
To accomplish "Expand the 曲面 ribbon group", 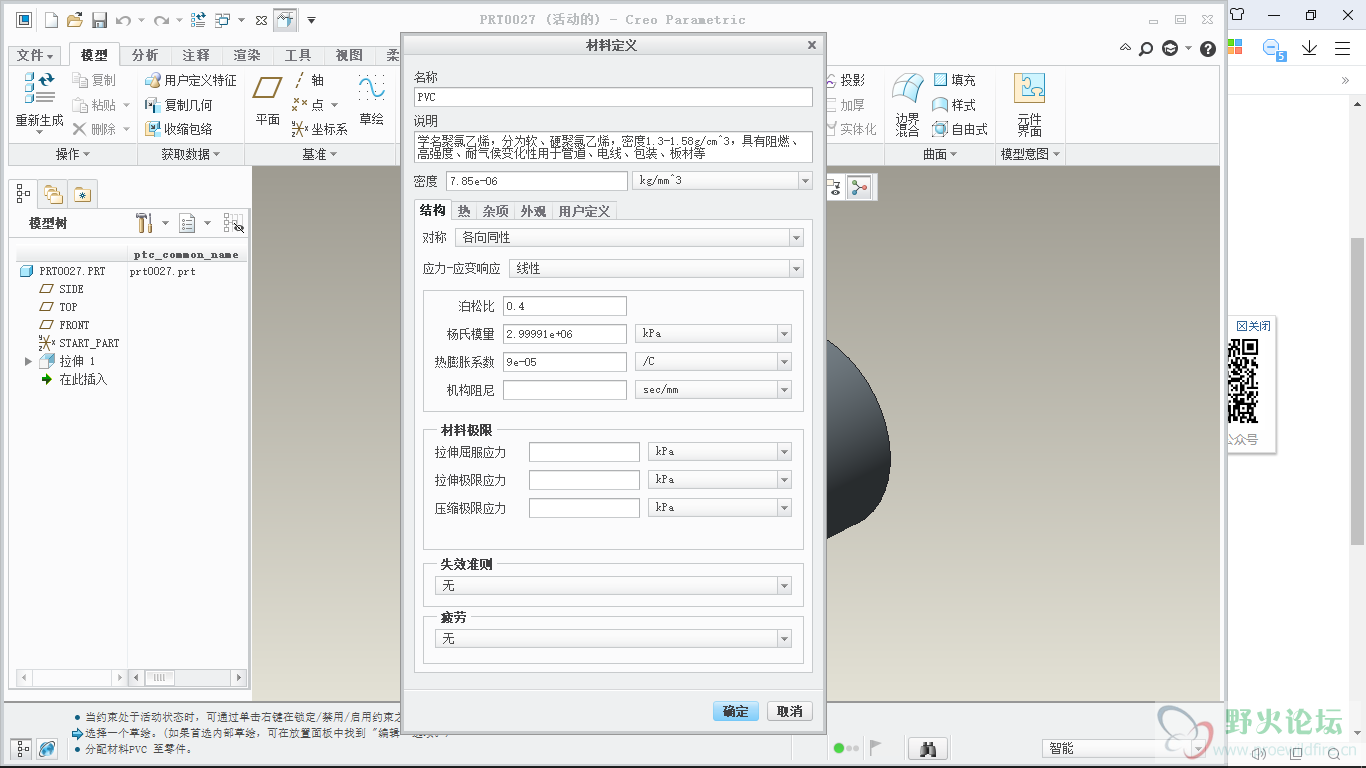I will click(940, 154).
